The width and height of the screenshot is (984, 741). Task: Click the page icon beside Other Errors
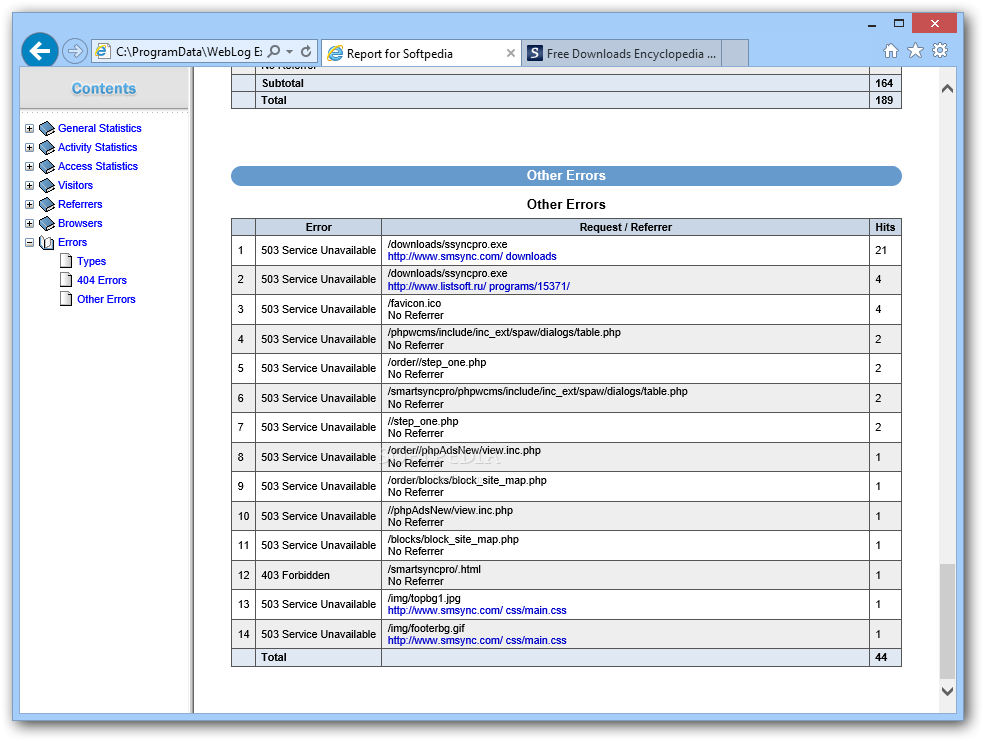point(66,299)
